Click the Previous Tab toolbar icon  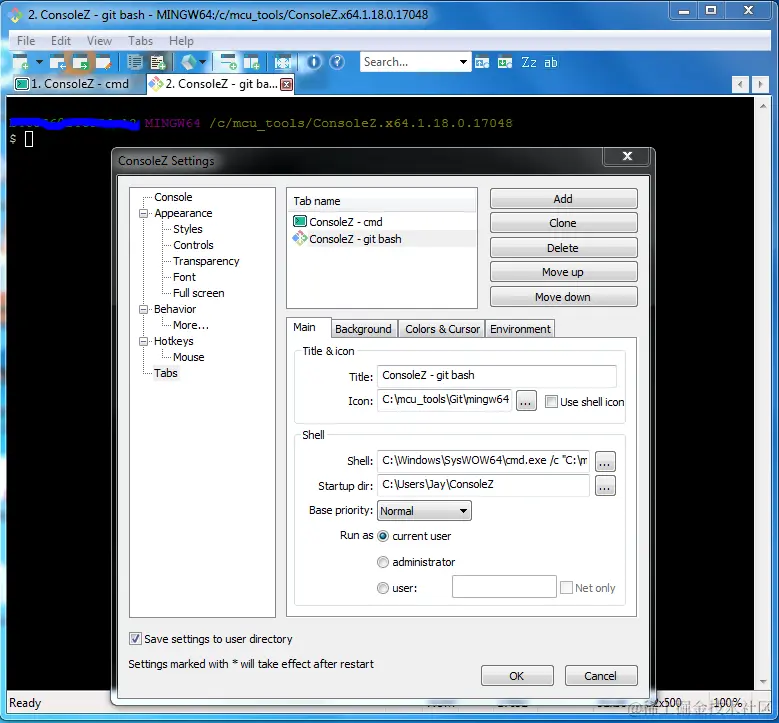click(x=58, y=62)
